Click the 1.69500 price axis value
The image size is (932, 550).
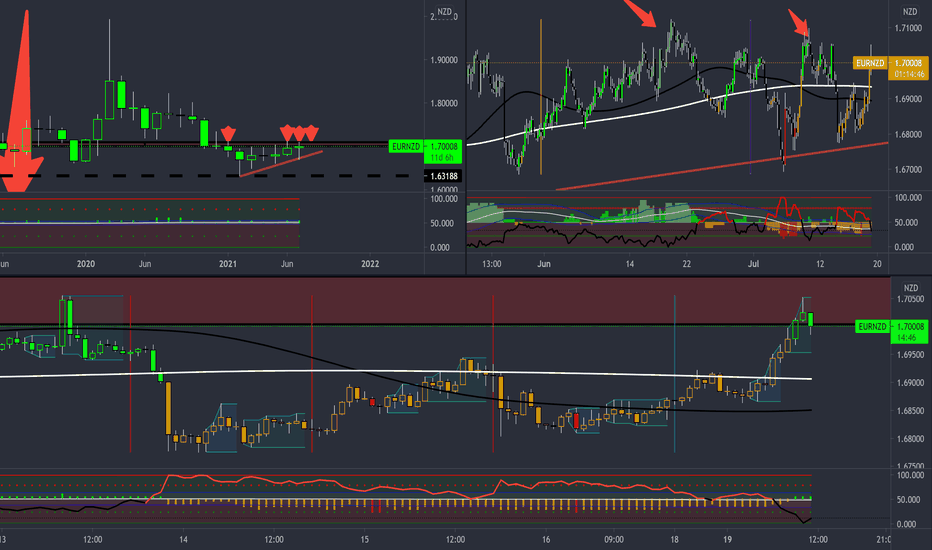[x=910, y=355]
